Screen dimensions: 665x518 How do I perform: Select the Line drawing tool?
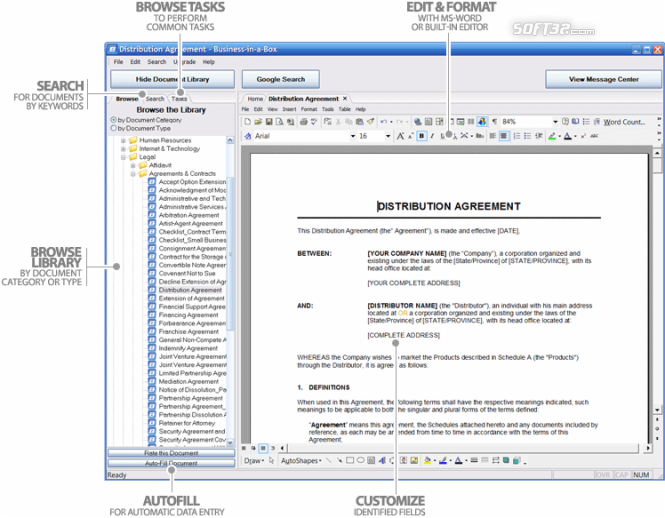pyautogui.click(x=329, y=460)
